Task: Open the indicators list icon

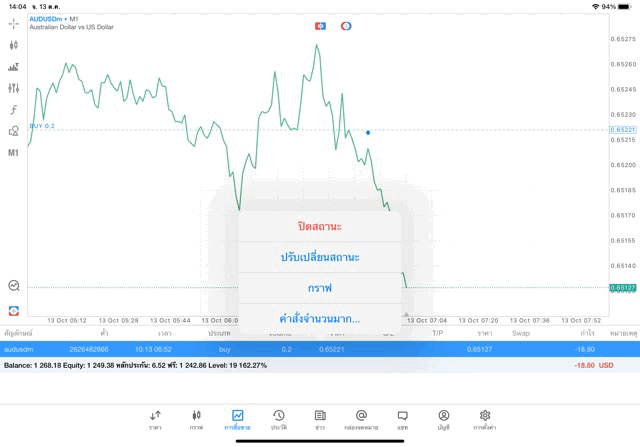Action: (x=14, y=67)
